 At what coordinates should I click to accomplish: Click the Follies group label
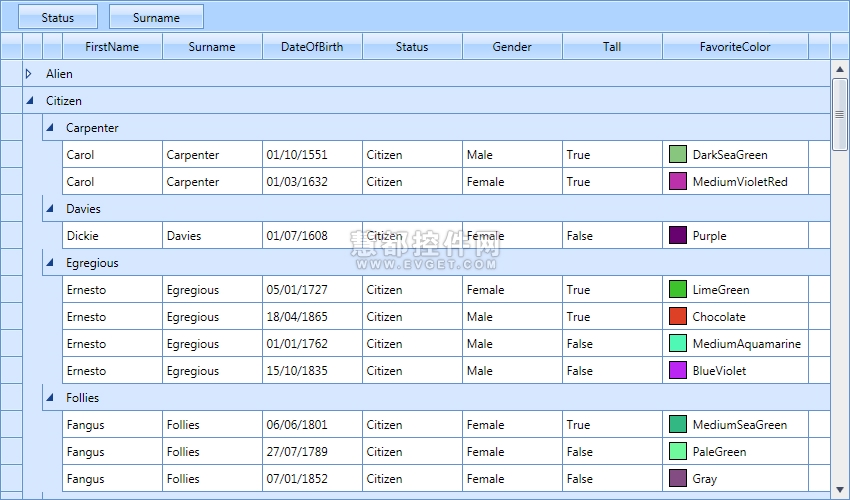tap(82, 398)
